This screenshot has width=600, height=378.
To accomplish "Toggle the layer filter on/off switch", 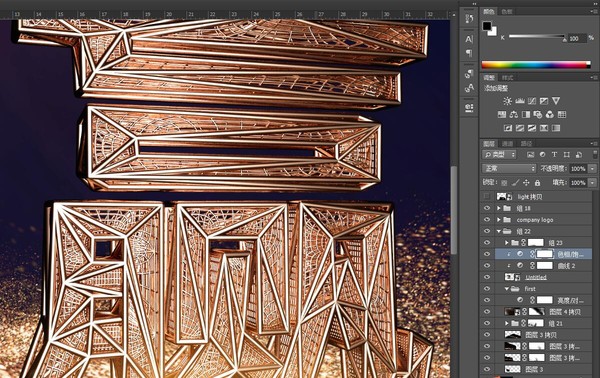I will [595, 154].
